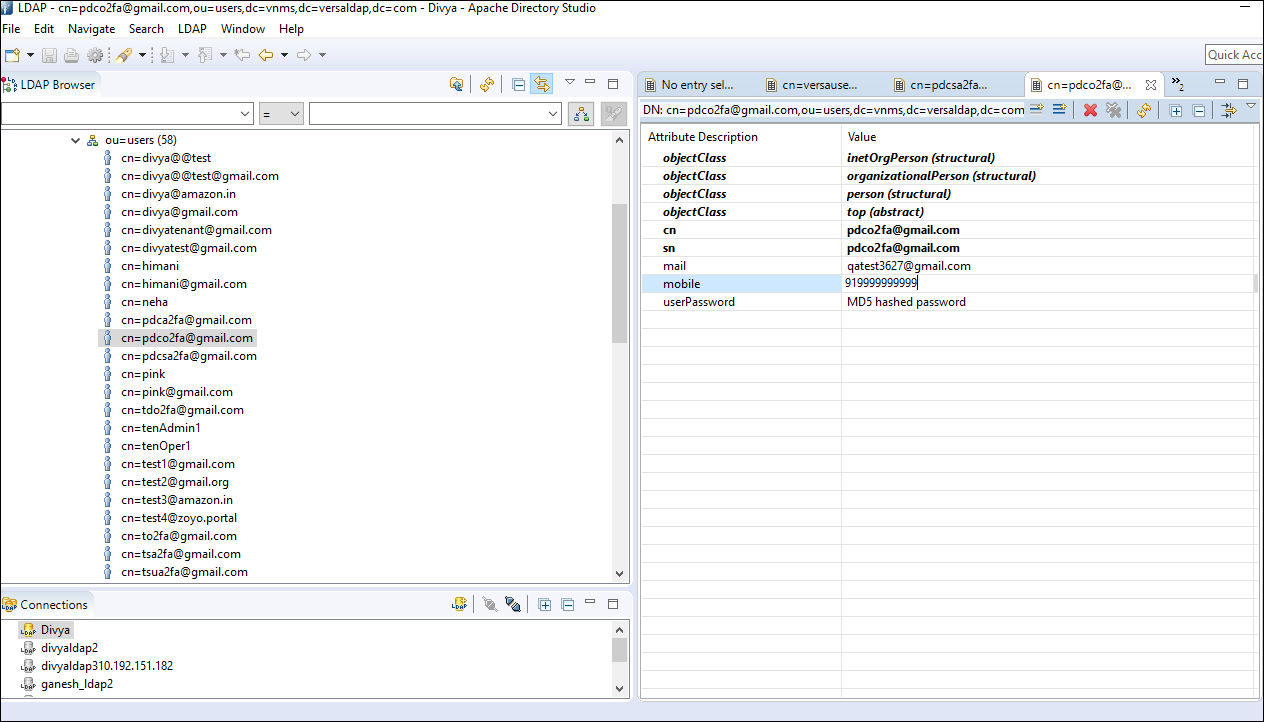Collapse the ou=users tree node
Screen dimensions: 1264x722
point(75,140)
